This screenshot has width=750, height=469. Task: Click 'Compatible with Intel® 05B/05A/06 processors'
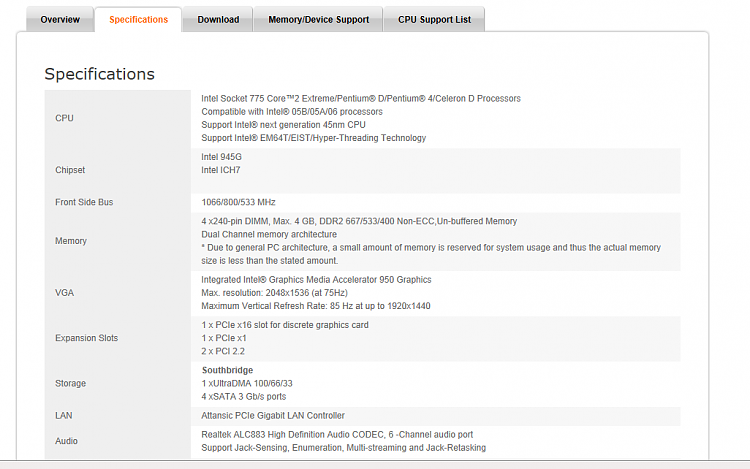click(x=292, y=112)
